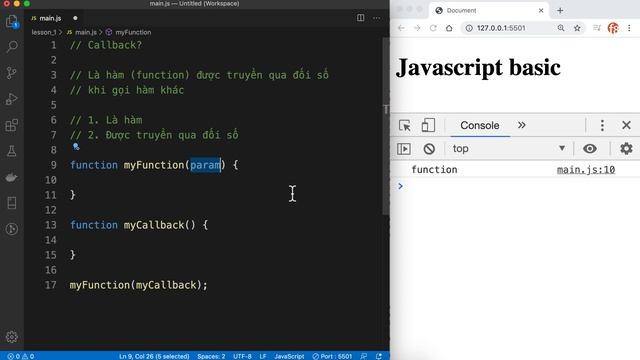Go back in the Chrome browser
This screenshot has width=640, height=360.
pos(401,28)
